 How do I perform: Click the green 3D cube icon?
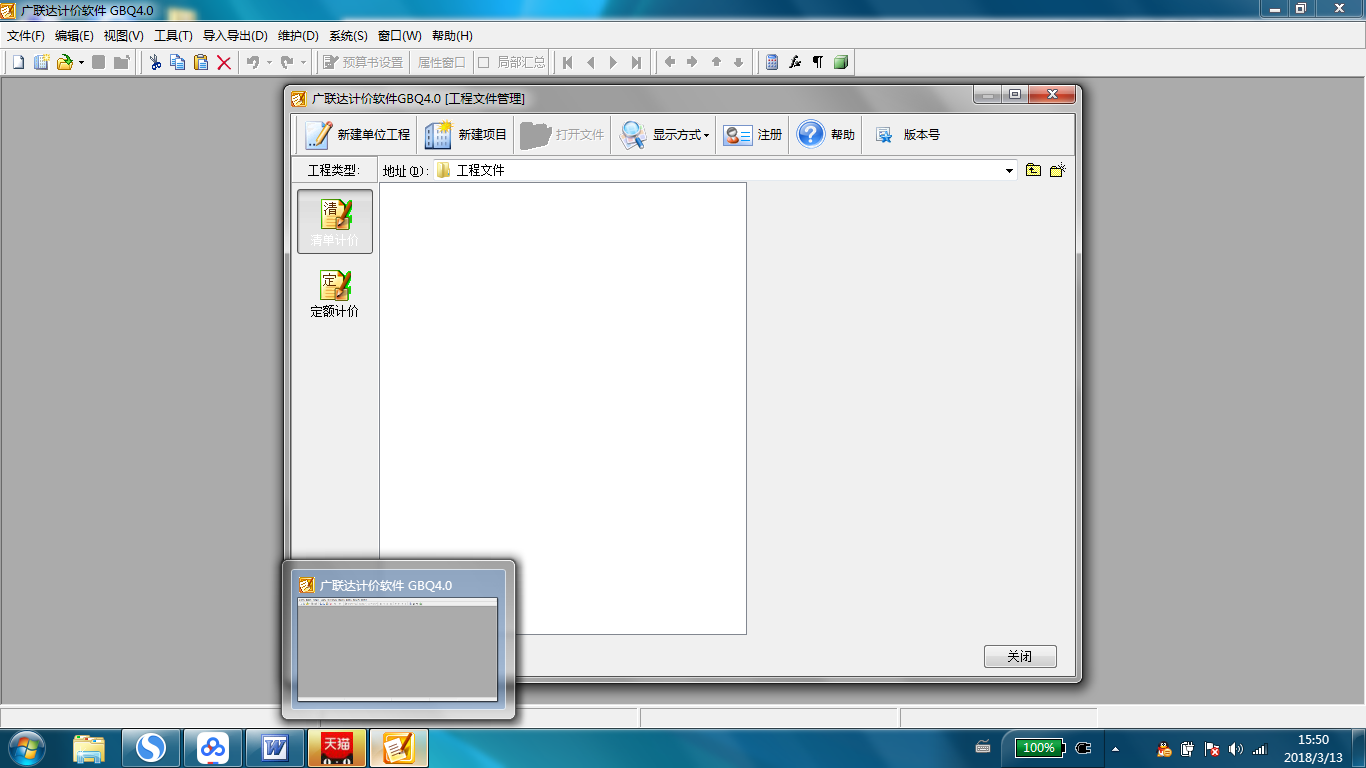click(x=841, y=62)
